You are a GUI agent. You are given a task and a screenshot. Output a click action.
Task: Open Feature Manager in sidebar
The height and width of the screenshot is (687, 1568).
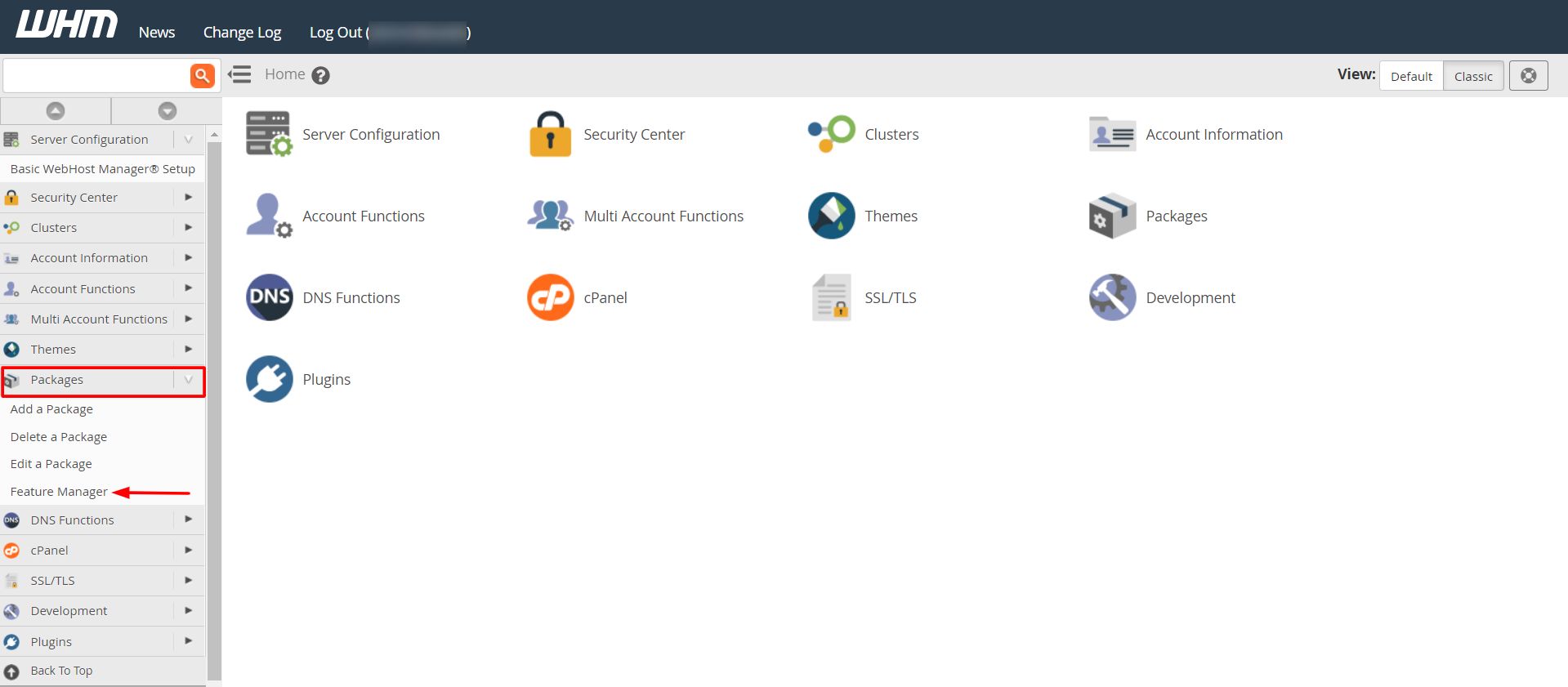click(59, 492)
